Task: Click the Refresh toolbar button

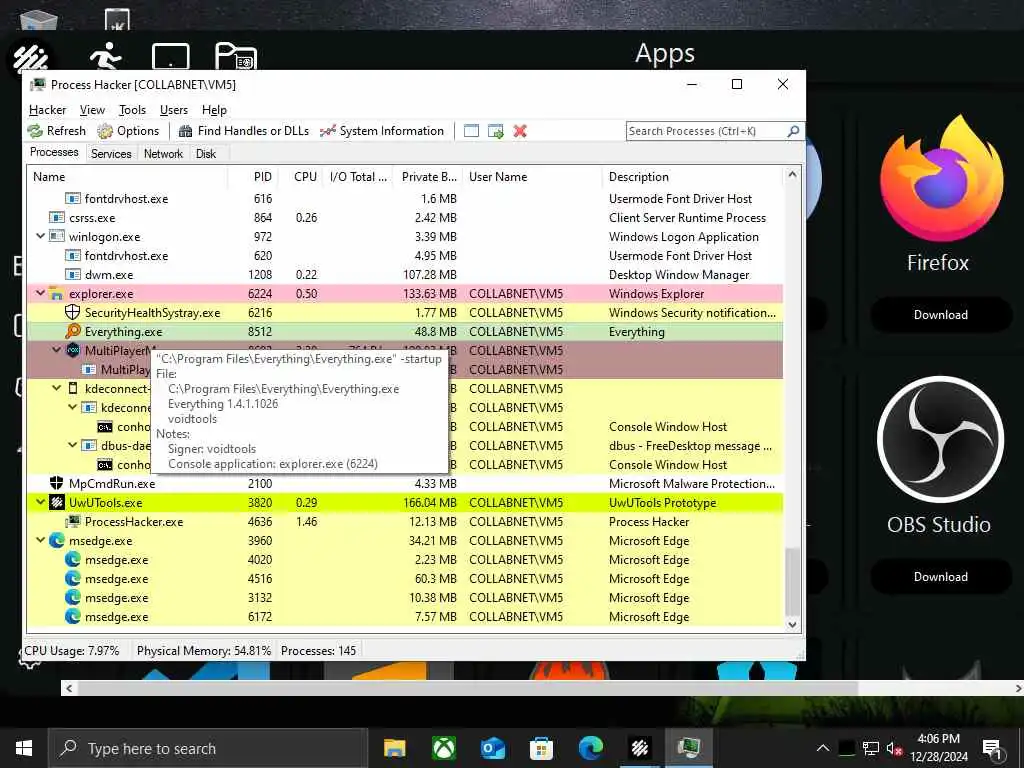Action: click(57, 131)
